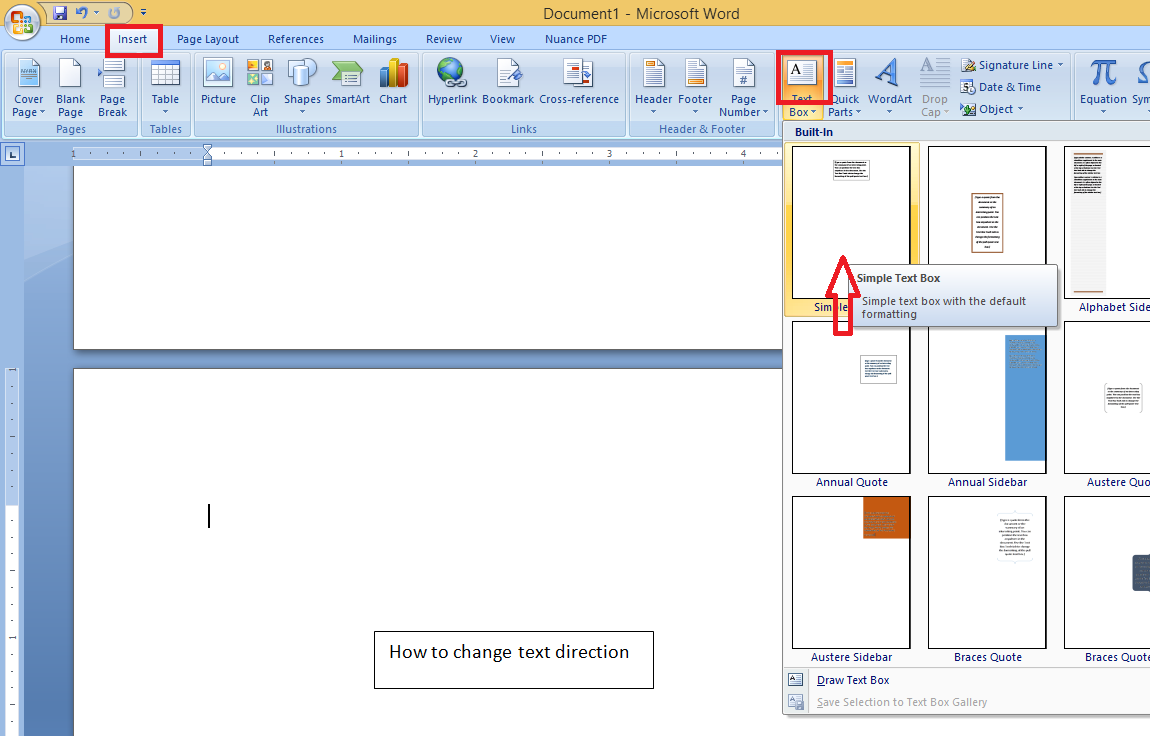Image resolution: width=1150 pixels, height=736 pixels.
Task: Choose the Austere Quote text box style
Action: [x=1107, y=397]
